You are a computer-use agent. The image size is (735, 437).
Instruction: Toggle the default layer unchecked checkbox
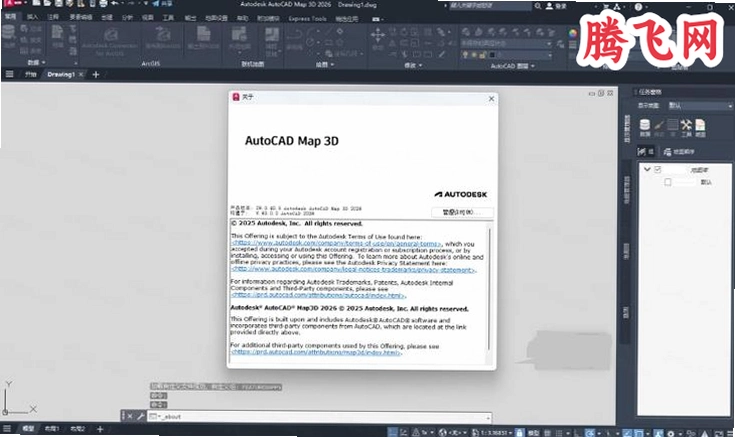(x=668, y=182)
